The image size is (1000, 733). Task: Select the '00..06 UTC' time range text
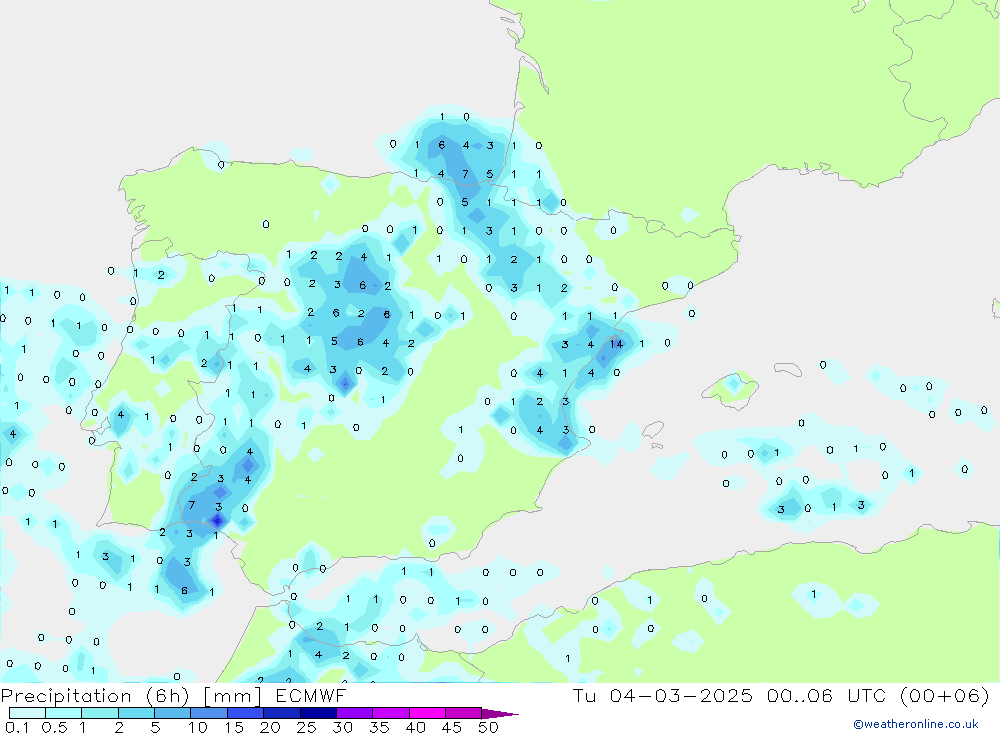click(828, 695)
